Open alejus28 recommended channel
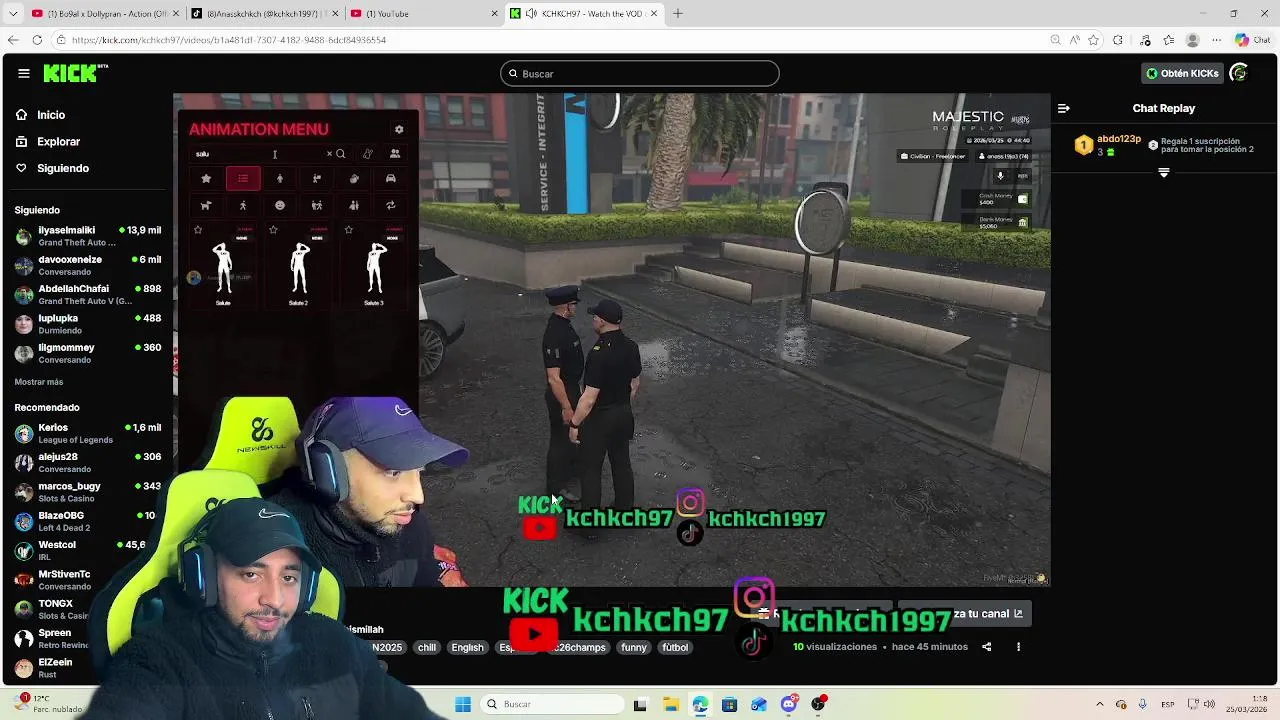This screenshot has width=1280, height=720. 88,462
